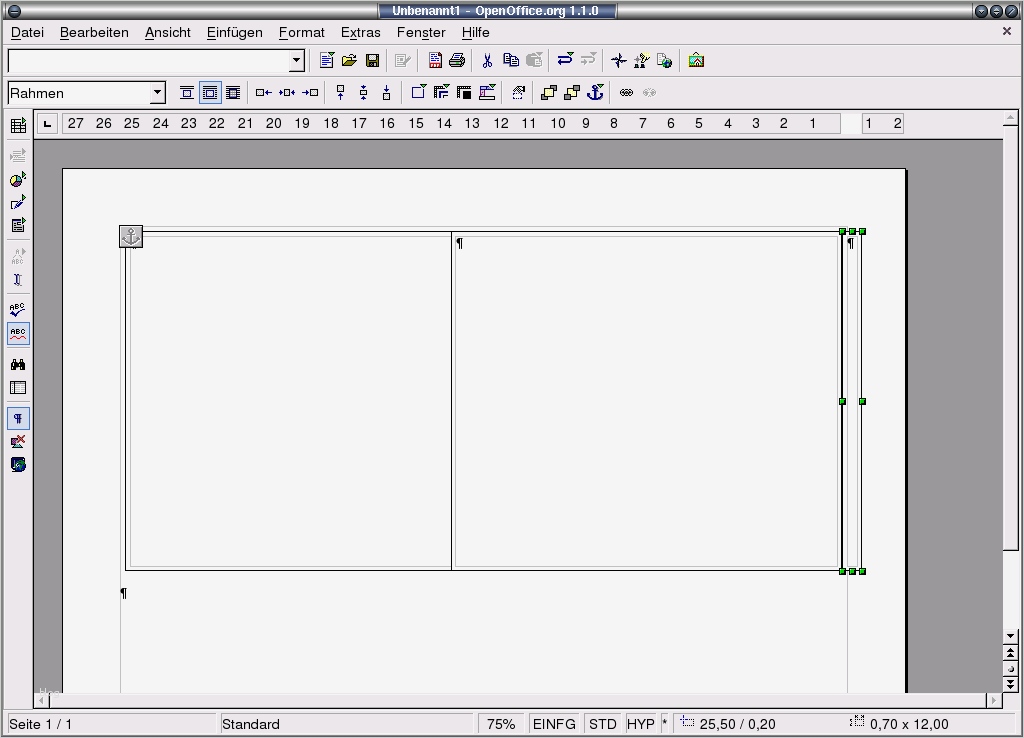Open form functions icon in left toolbar
The width and height of the screenshot is (1024, 738).
click(18, 225)
